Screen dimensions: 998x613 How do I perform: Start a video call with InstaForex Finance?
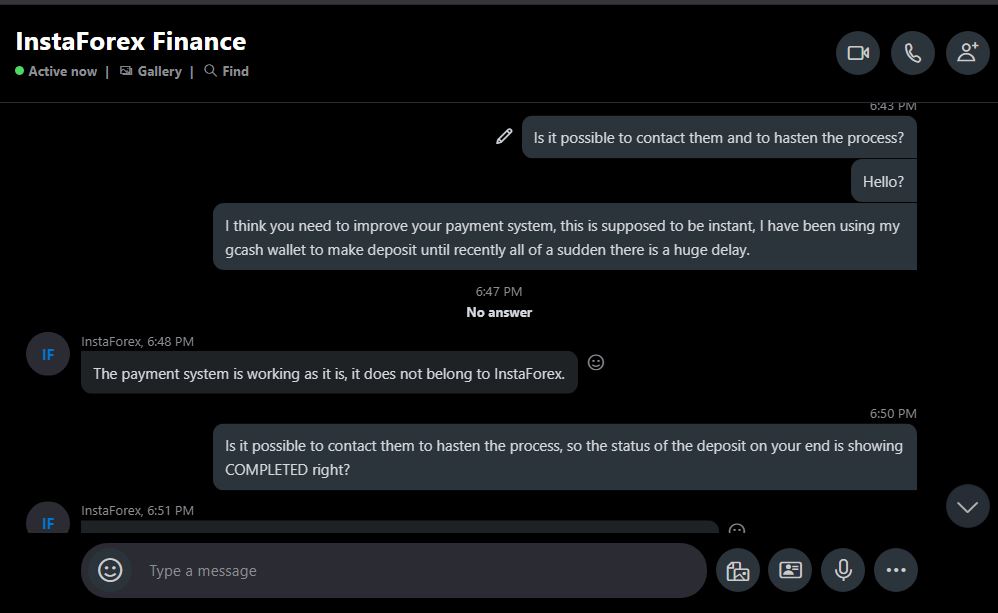tap(858, 53)
